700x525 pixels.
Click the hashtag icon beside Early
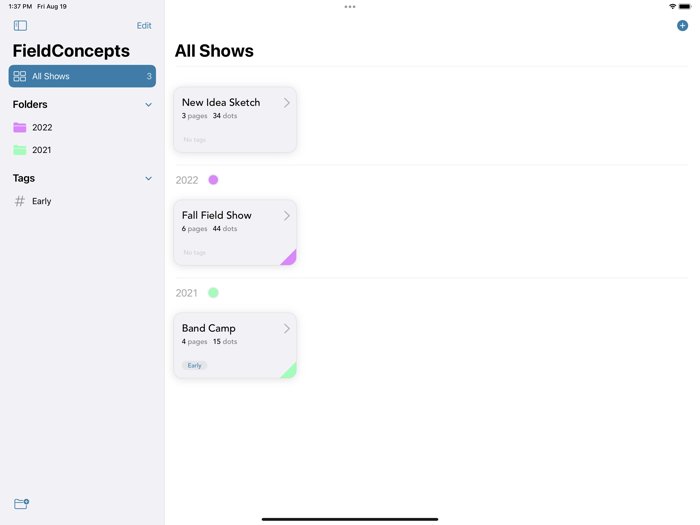click(20, 201)
